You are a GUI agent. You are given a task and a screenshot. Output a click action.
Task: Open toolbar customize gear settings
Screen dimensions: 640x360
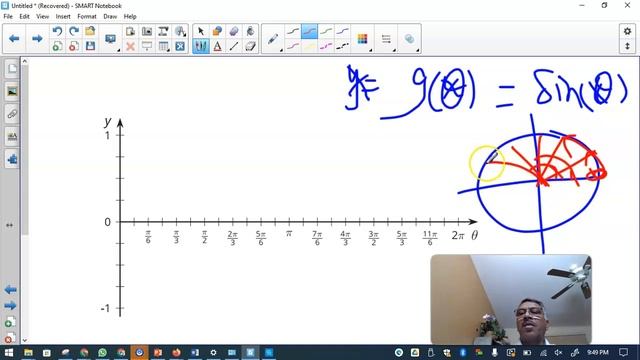pos(627,31)
